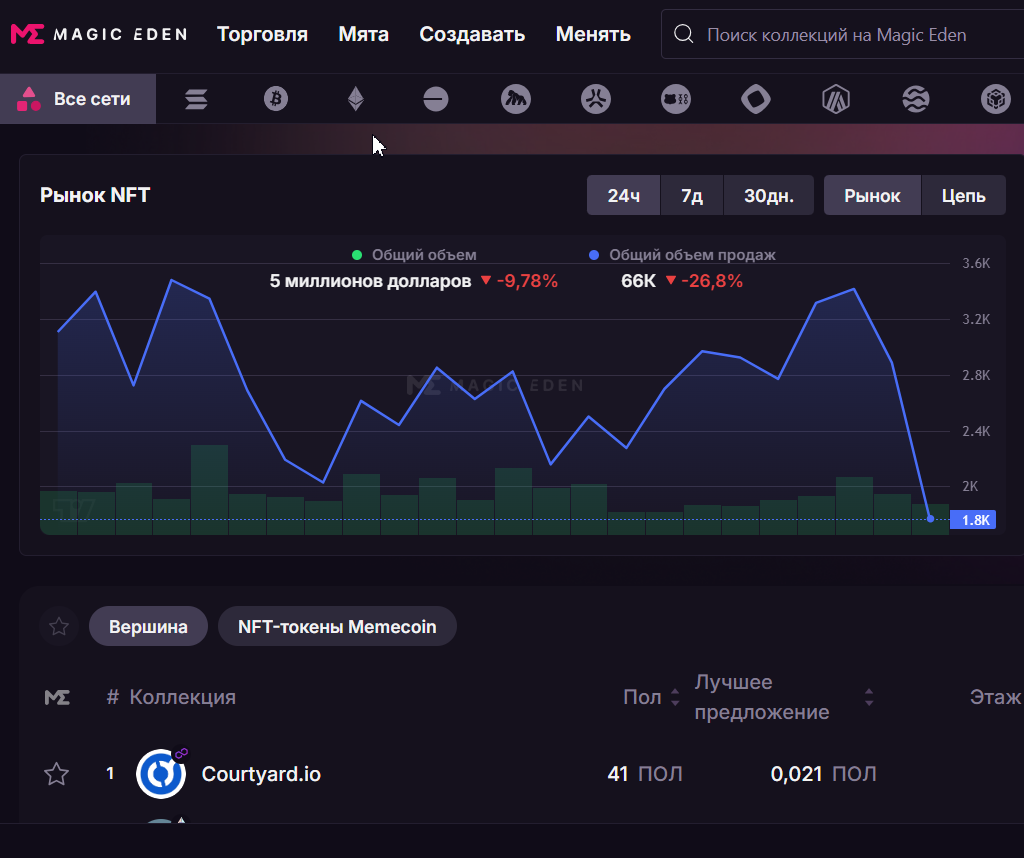1024x858 pixels.
Task: Open the Менять menu
Action: pyautogui.click(x=593, y=34)
